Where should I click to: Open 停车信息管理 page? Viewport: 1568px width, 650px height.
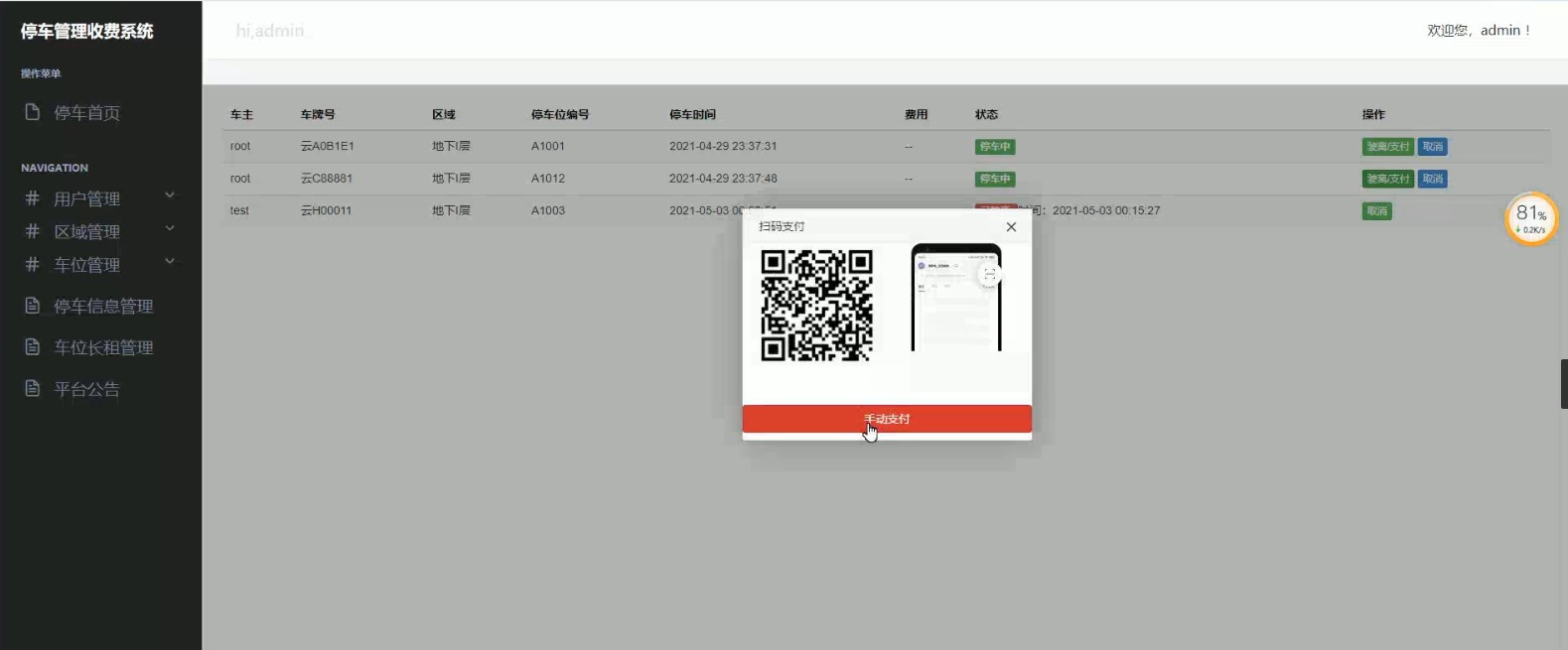coord(103,306)
